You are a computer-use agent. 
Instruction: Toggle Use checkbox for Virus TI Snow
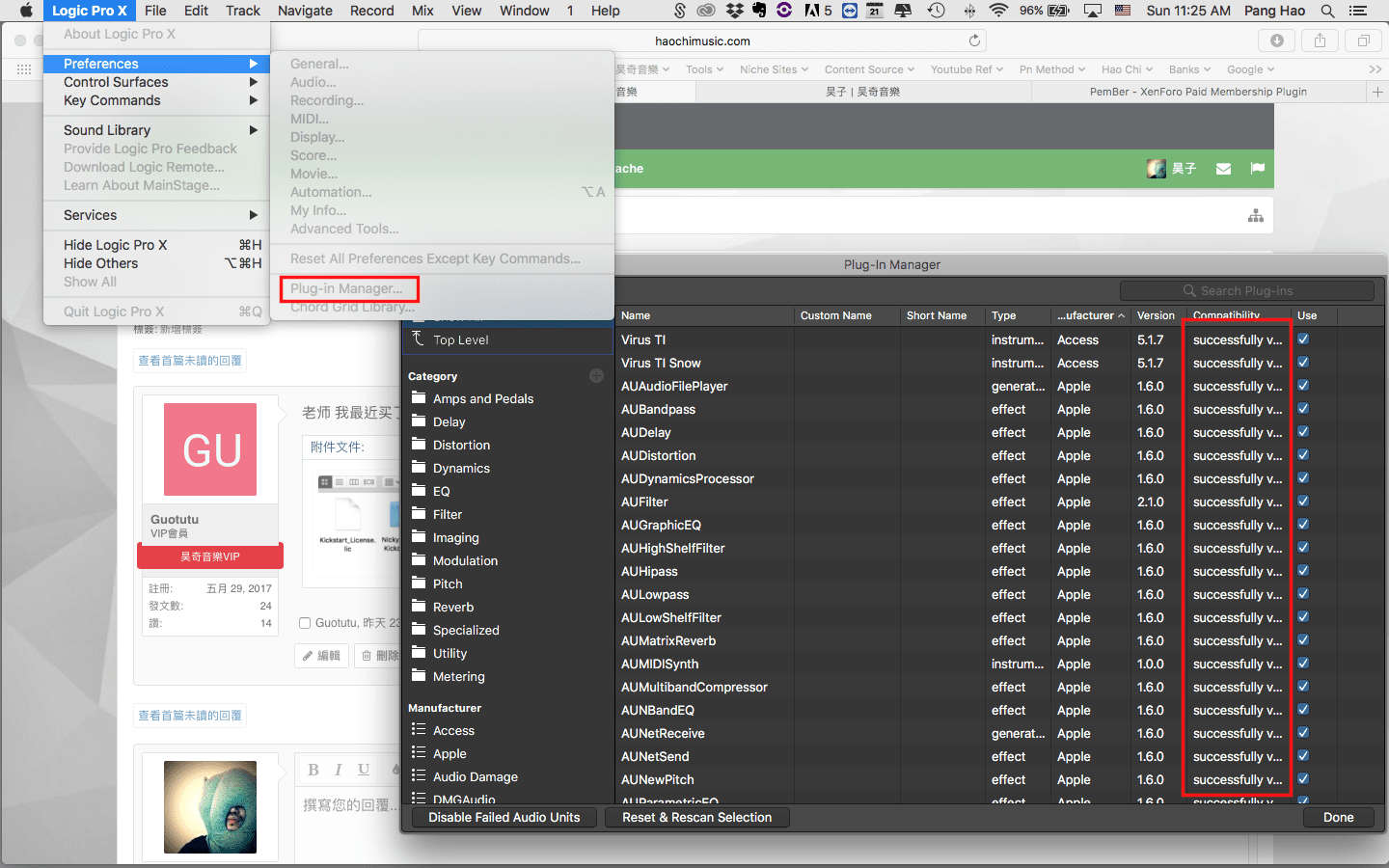click(x=1303, y=363)
